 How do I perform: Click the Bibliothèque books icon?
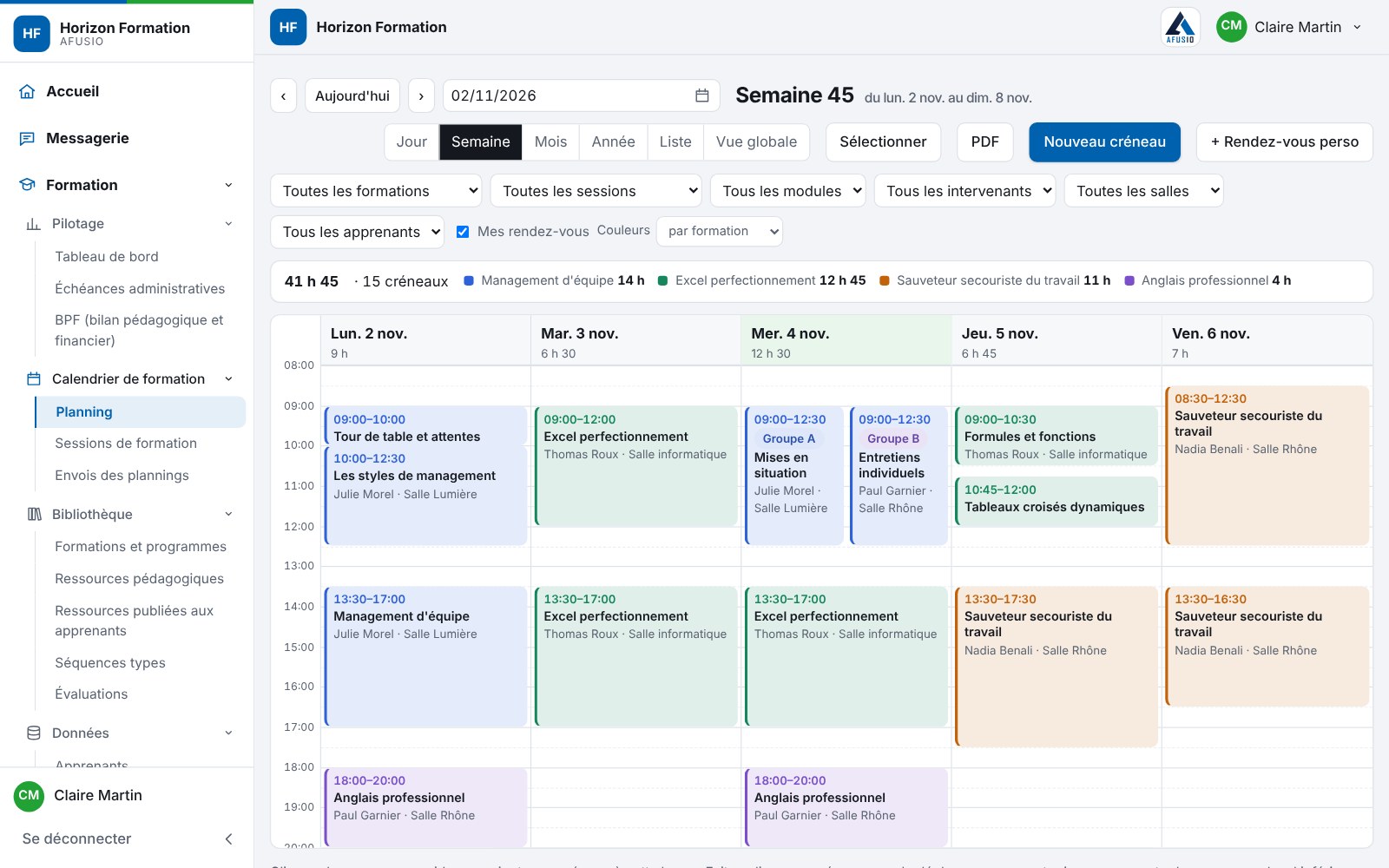click(34, 514)
